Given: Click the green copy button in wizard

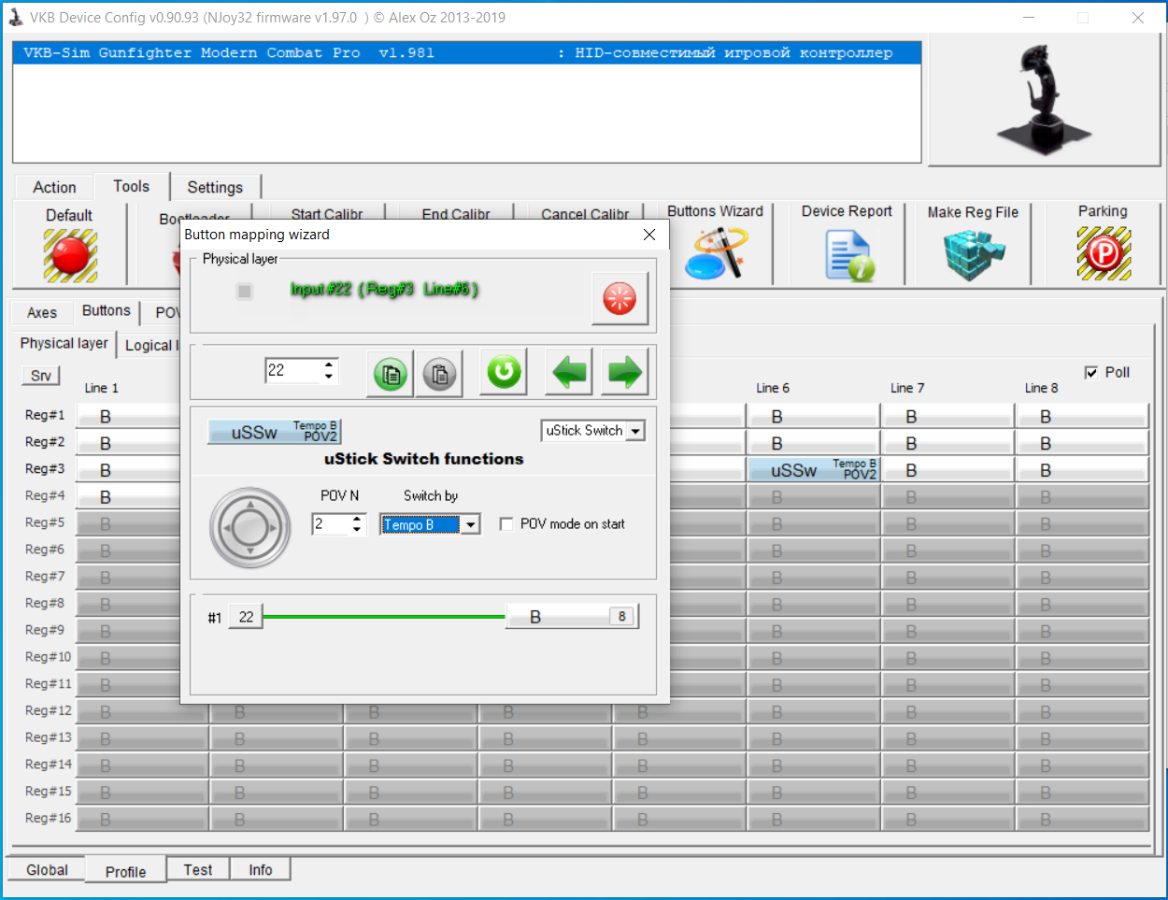Looking at the screenshot, I should (x=390, y=373).
